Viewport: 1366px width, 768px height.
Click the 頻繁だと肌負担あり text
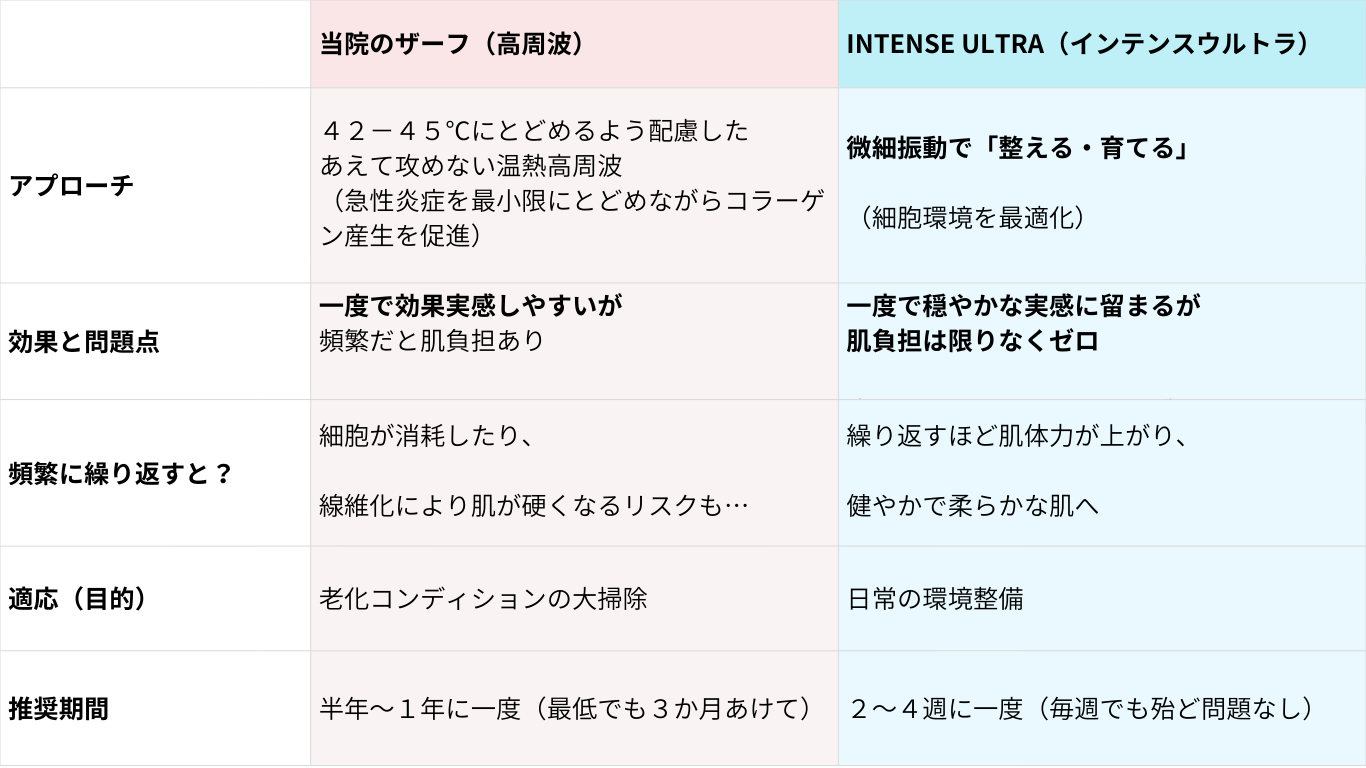(432, 340)
